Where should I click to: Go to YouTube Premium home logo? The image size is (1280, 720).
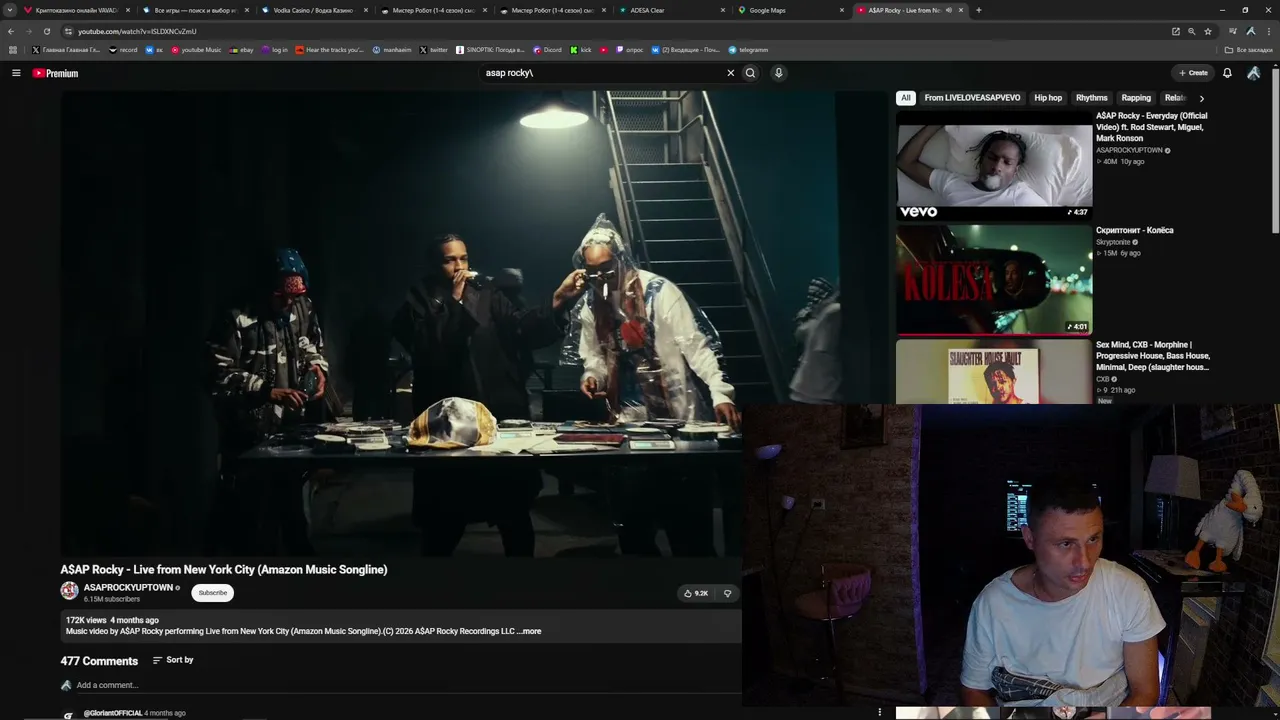click(55, 73)
